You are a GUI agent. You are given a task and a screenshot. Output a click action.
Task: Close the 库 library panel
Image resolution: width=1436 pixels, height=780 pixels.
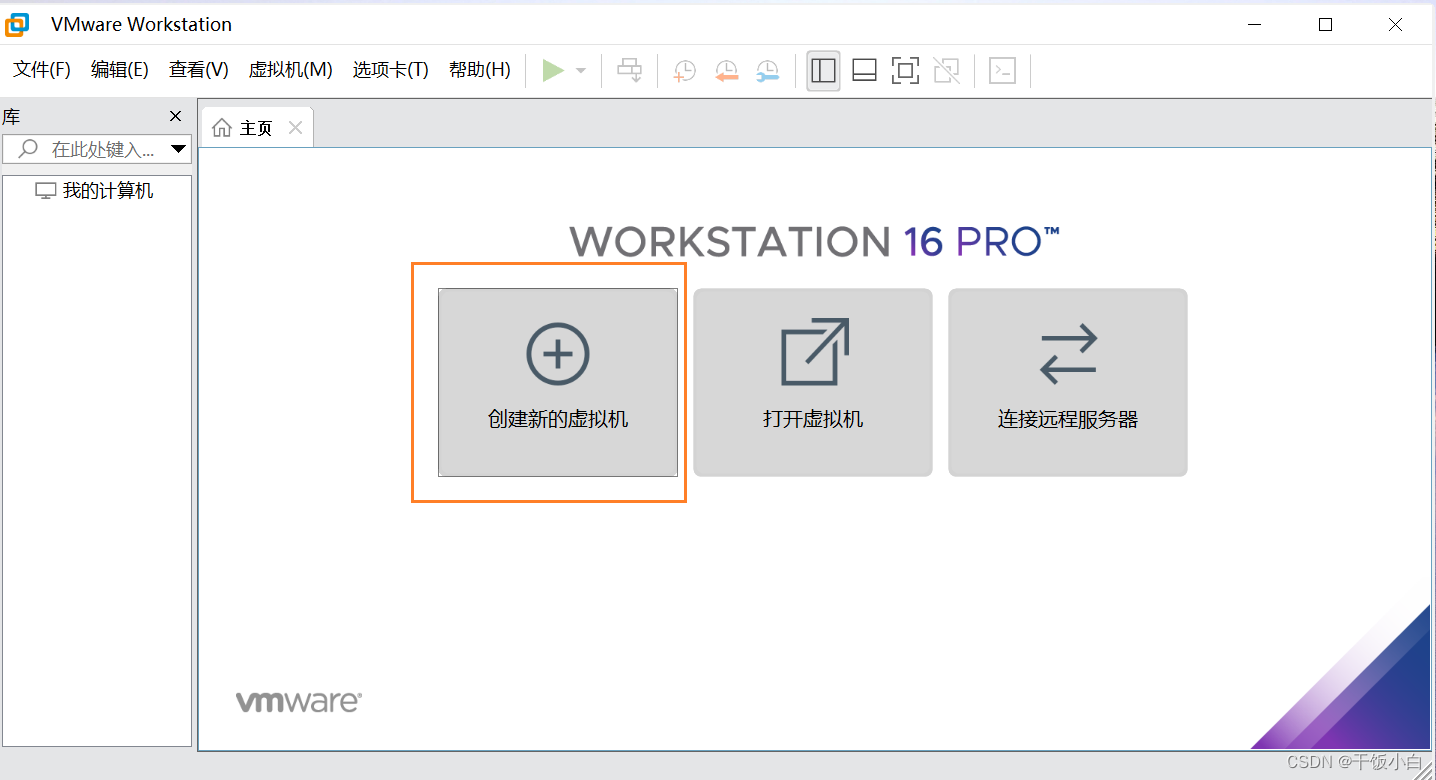point(176,117)
